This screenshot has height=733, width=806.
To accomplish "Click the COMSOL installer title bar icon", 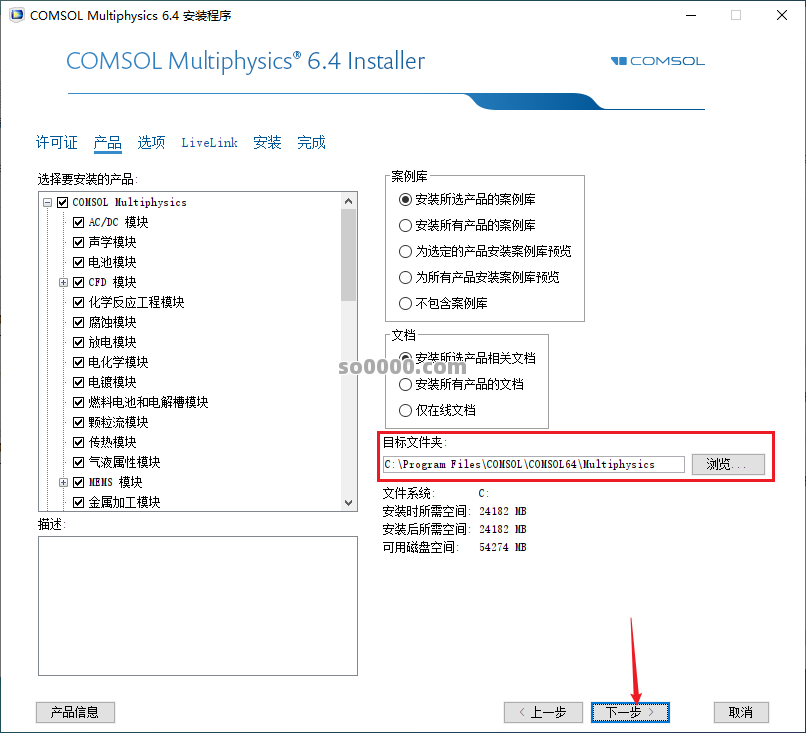I will pyautogui.click(x=15, y=15).
